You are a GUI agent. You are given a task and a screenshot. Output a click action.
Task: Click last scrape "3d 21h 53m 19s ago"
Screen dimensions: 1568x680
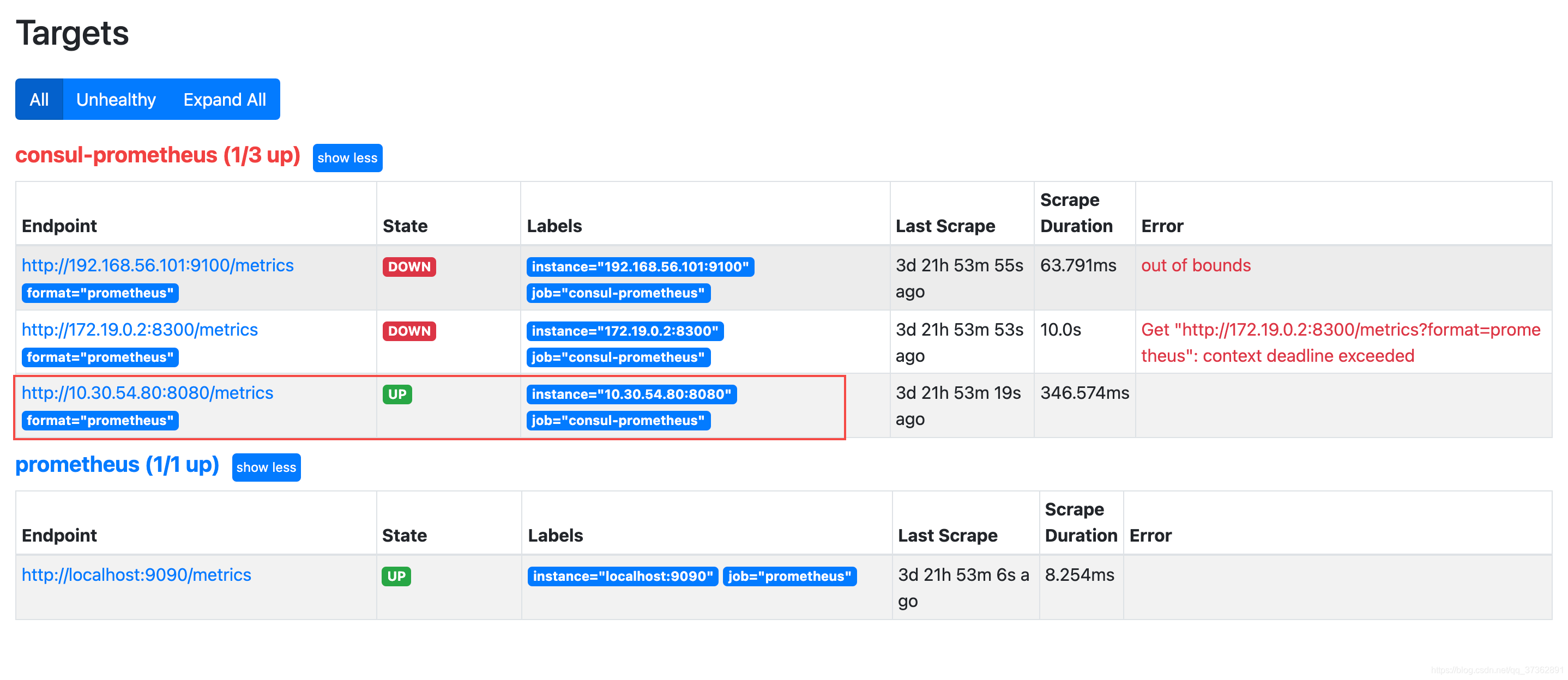[x=958, y=406]
